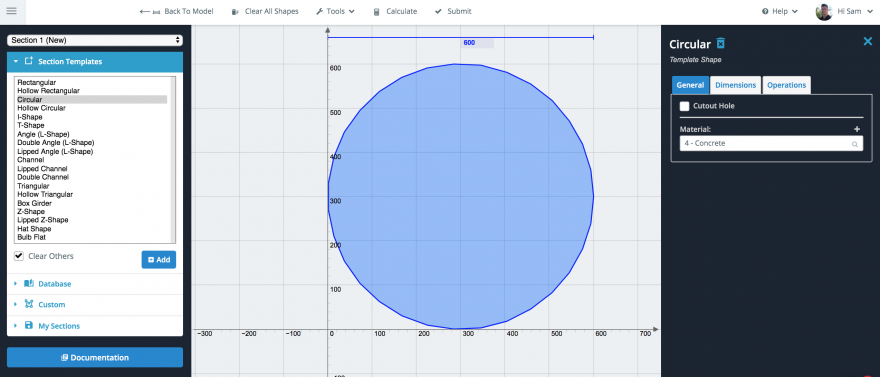
Task: Open the 4 - Concrete material dropdown
Action: click(x=771, y=144)
